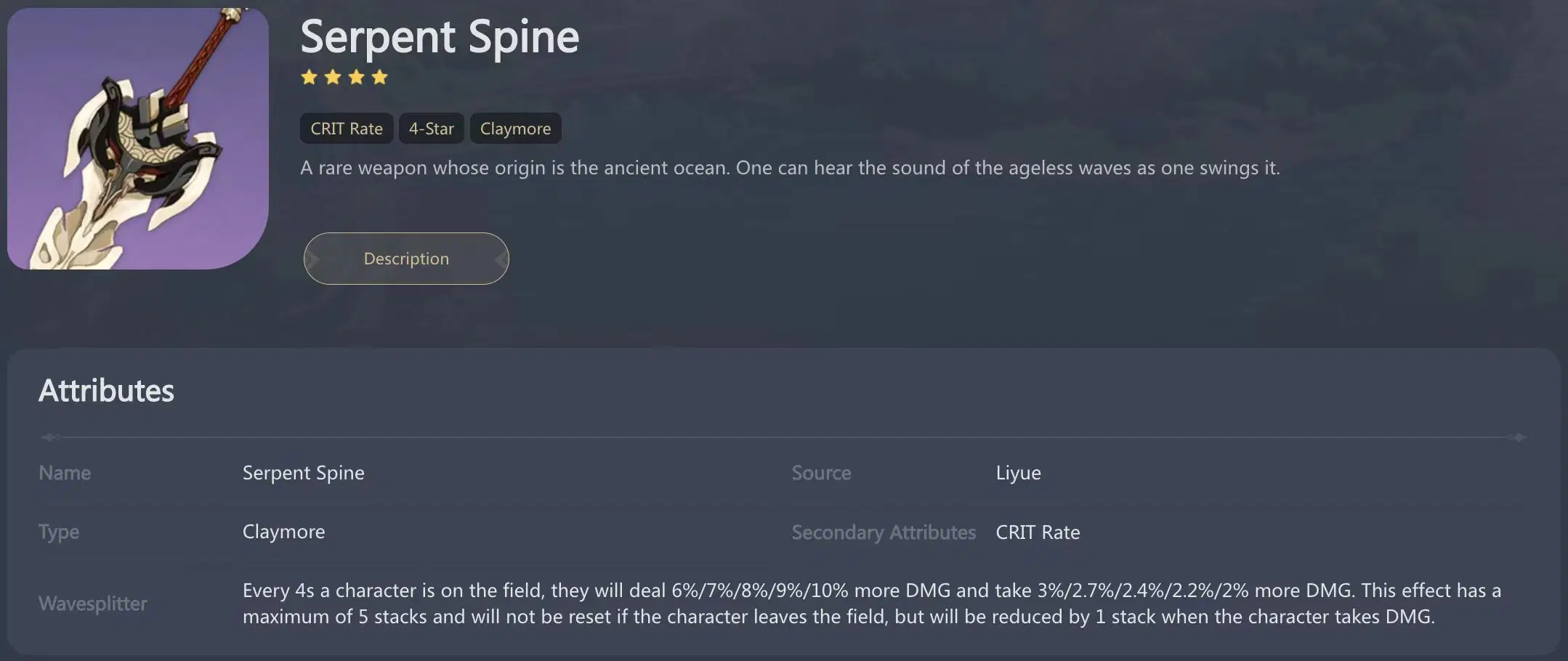The image size is (1568, 661).
Task: Click the four-star rarity rating icons
Action: click(344, 77)
